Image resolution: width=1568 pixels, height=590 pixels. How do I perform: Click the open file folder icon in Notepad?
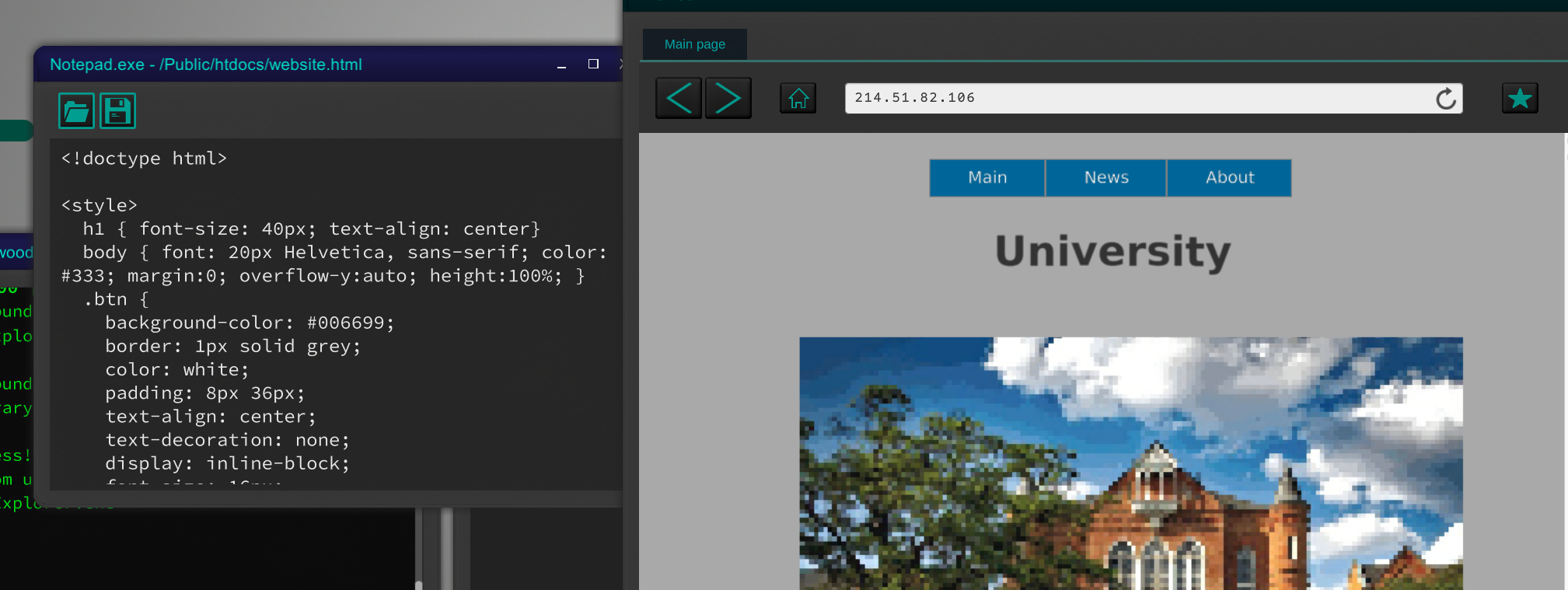[x=76, y=111]
